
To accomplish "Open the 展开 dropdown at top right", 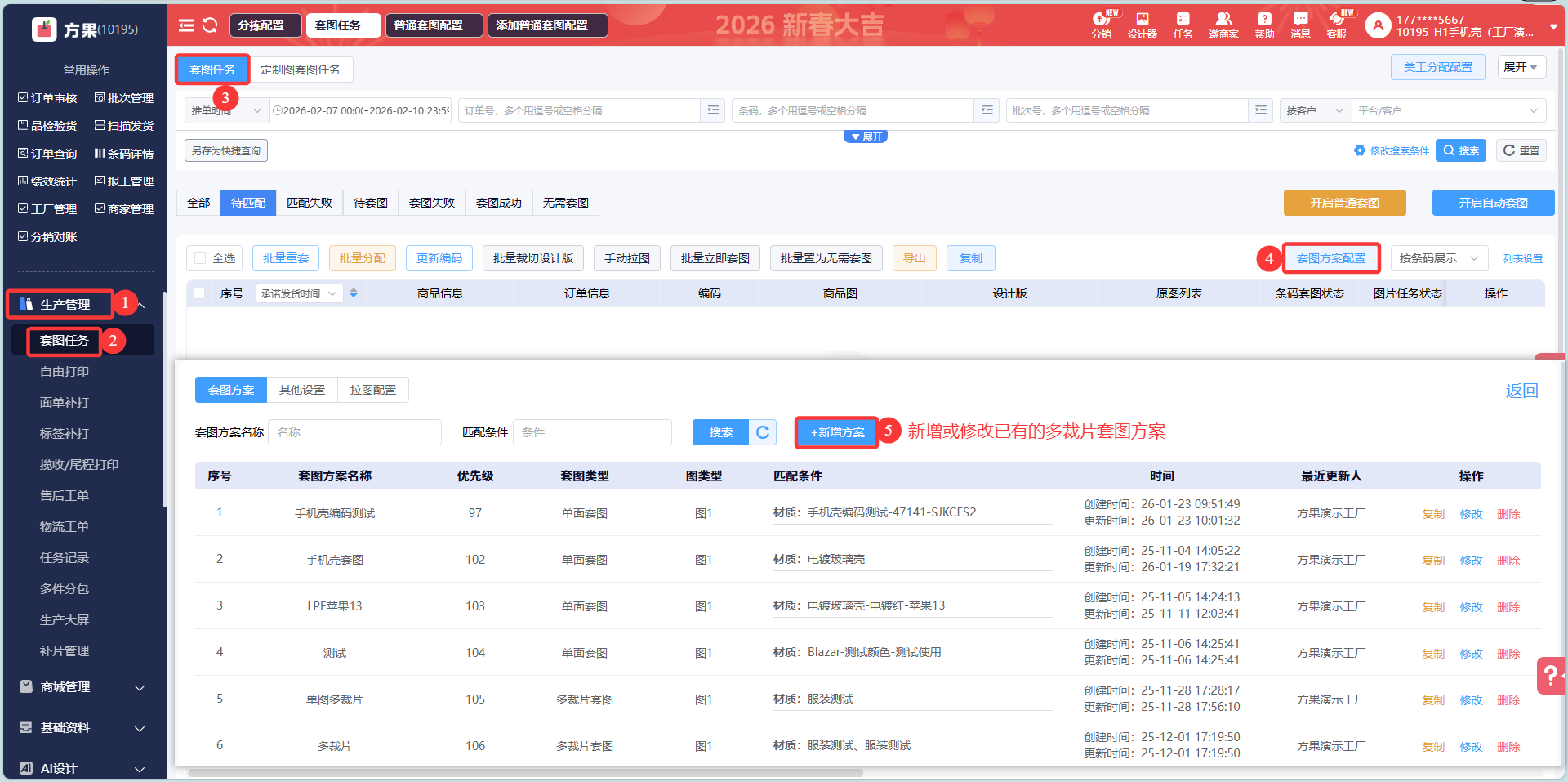I will [1521, 67].
